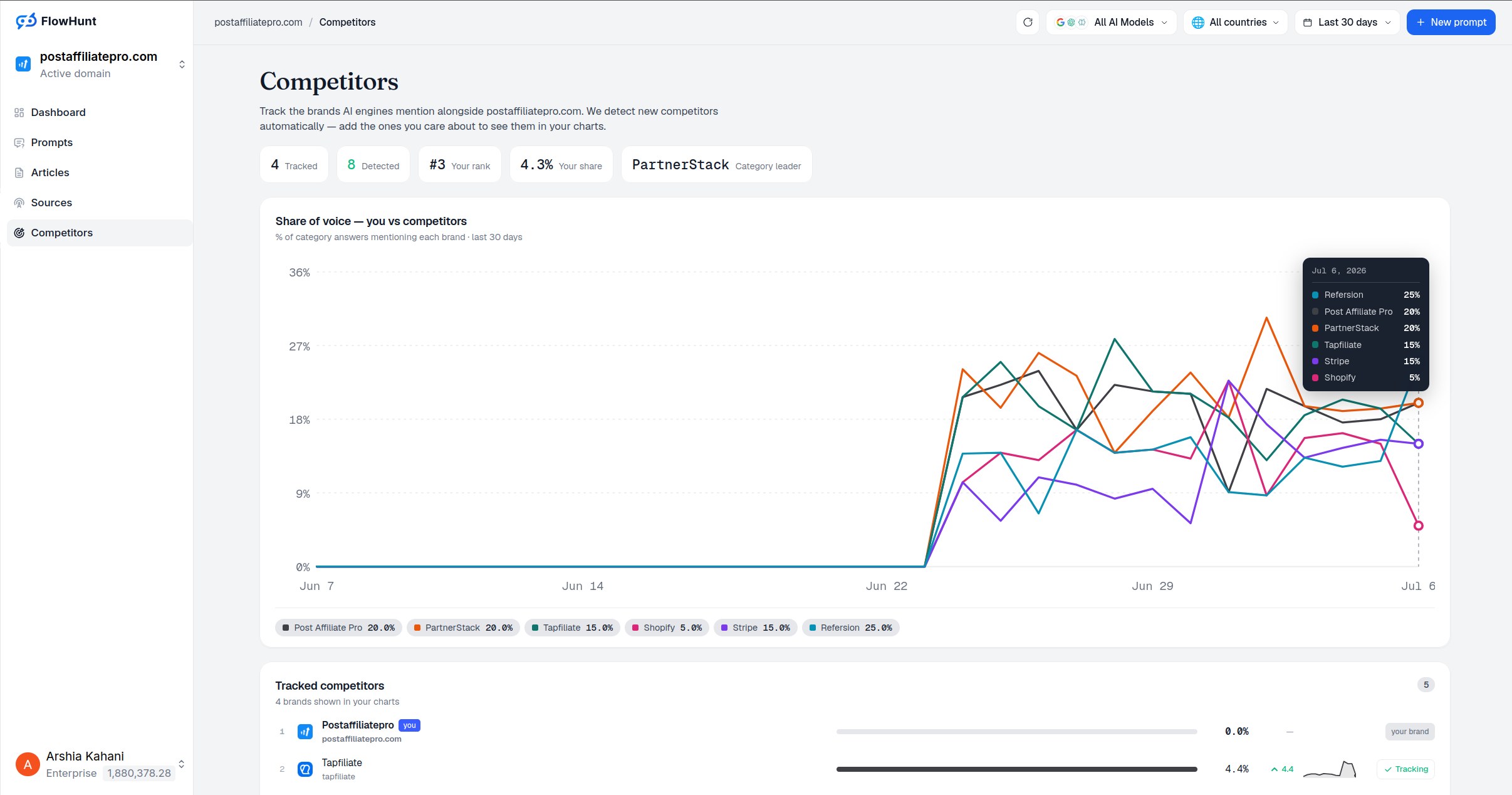Click the postaffiliatepro.com breadcrumb link
1512x795 pixels.
(x=258, y=22)
